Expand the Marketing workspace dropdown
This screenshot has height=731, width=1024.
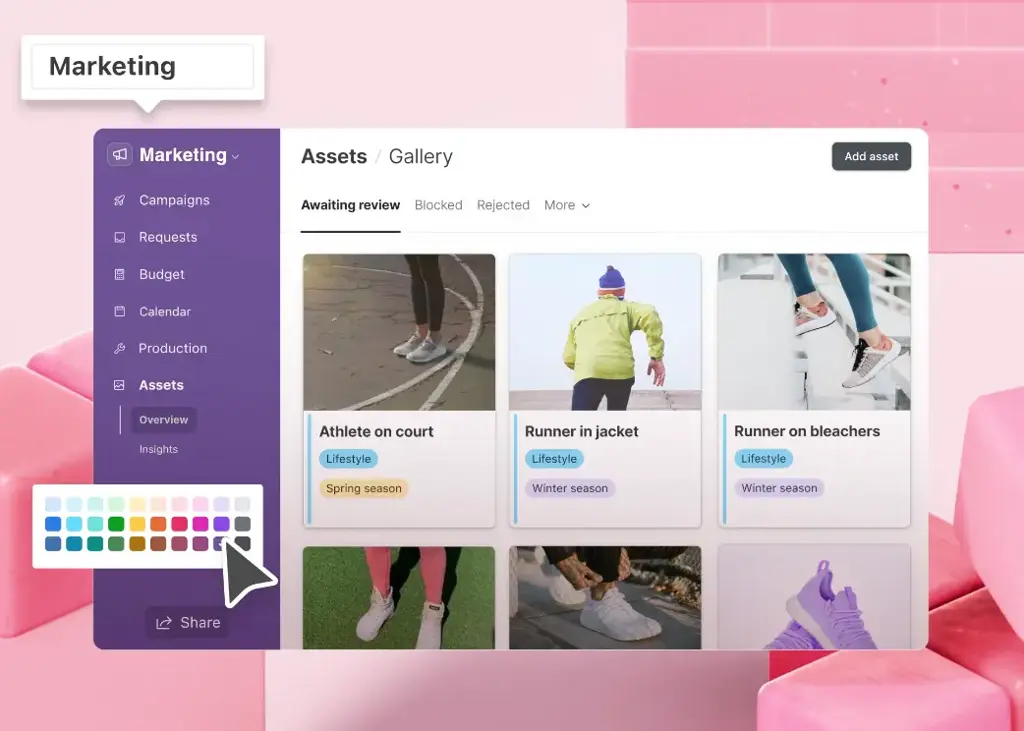[234, 156]
